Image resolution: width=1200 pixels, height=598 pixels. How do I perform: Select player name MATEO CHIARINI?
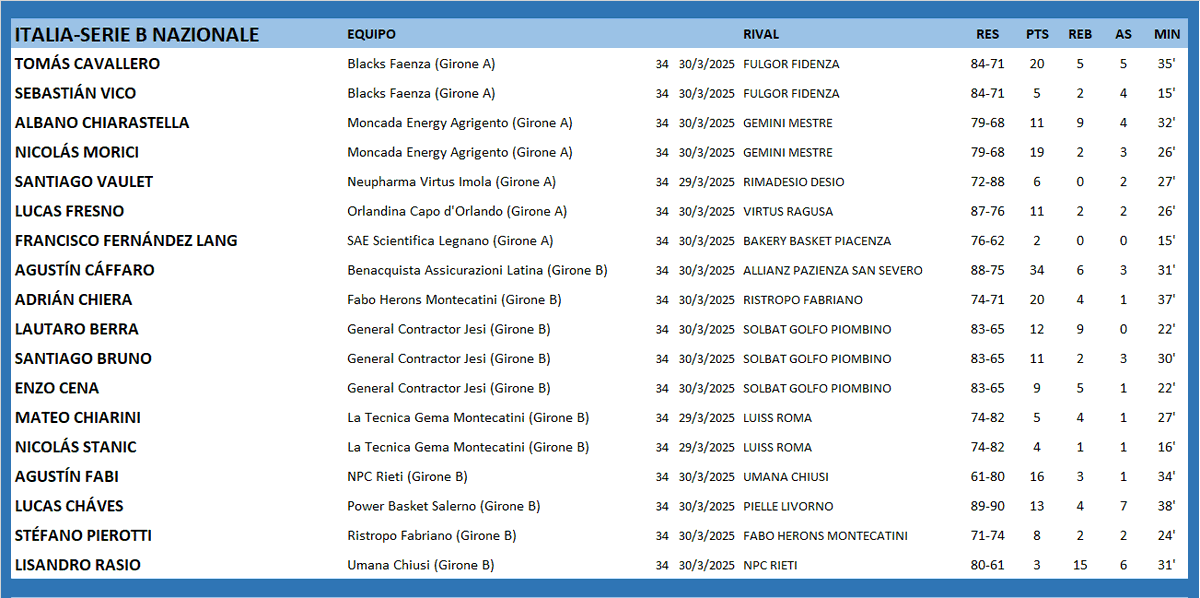point(78,418)
